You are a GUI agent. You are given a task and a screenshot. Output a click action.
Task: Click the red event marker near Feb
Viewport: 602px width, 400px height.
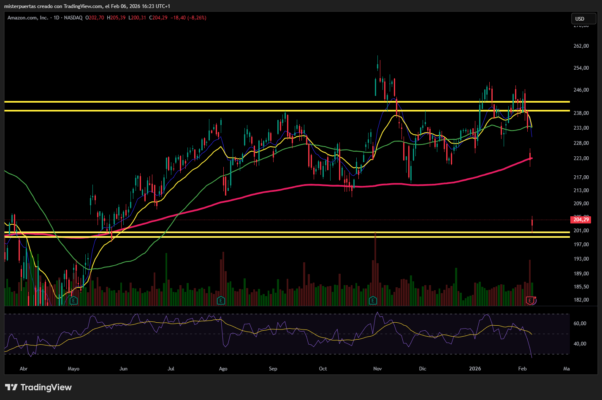(531, 299)
